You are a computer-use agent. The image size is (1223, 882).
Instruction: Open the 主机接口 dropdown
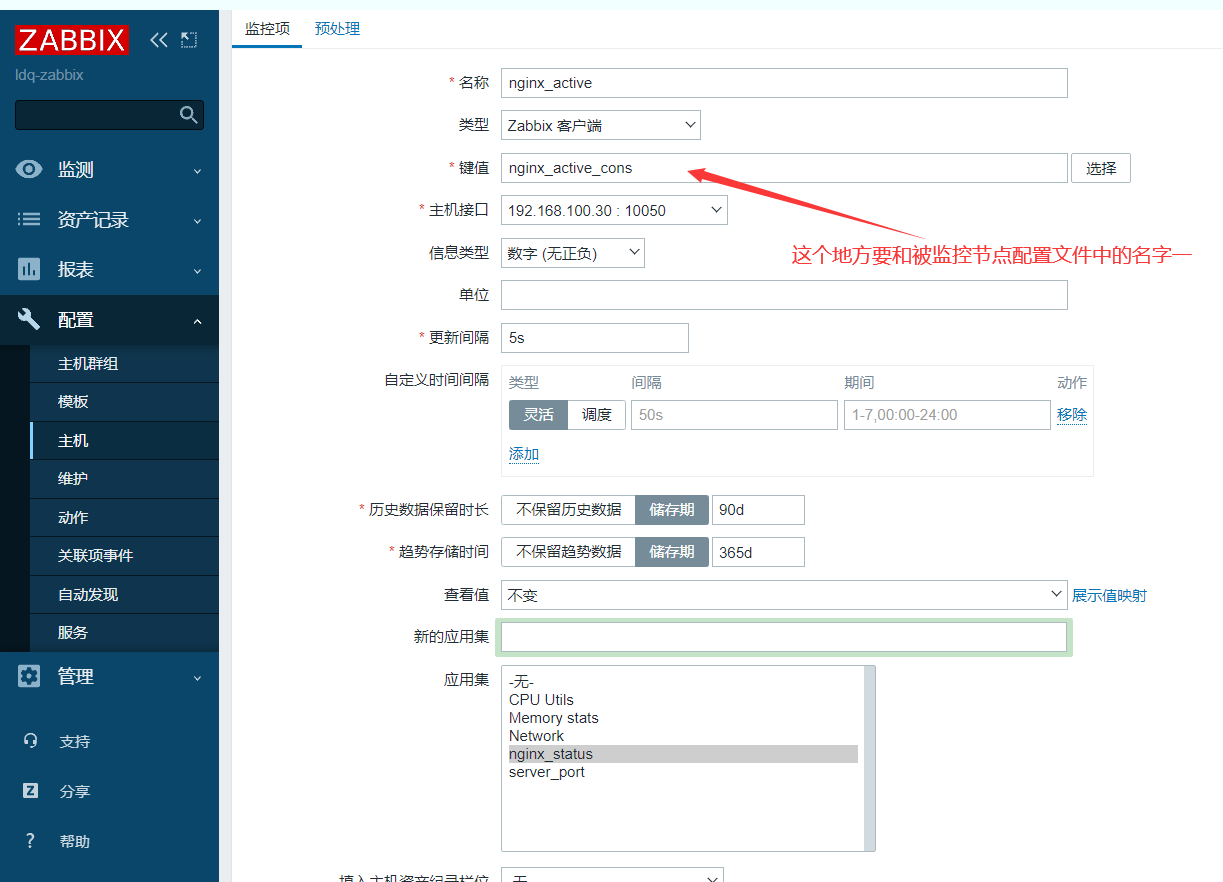(x=614, y=210)
